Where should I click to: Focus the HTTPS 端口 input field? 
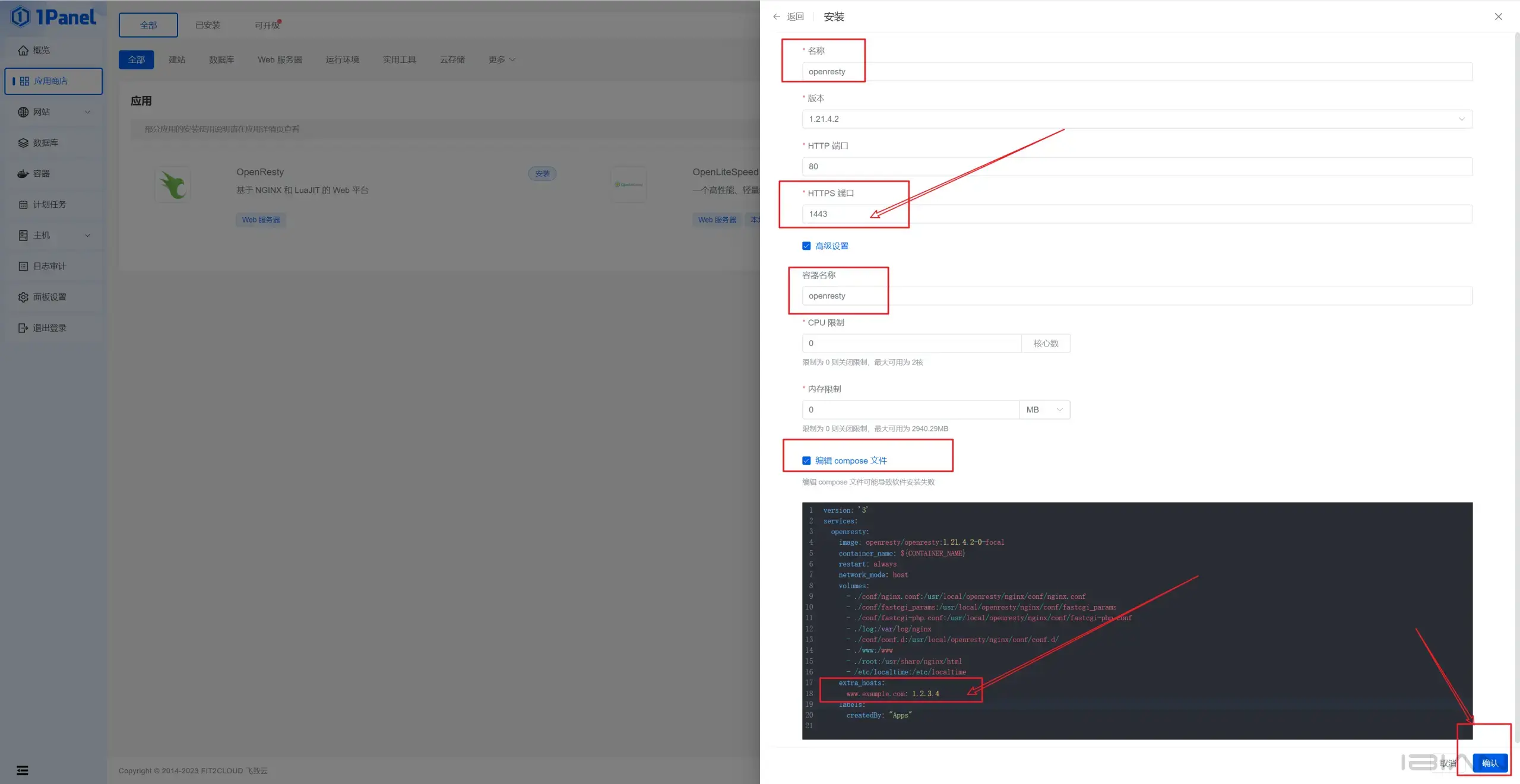[x=1137, y=214]
